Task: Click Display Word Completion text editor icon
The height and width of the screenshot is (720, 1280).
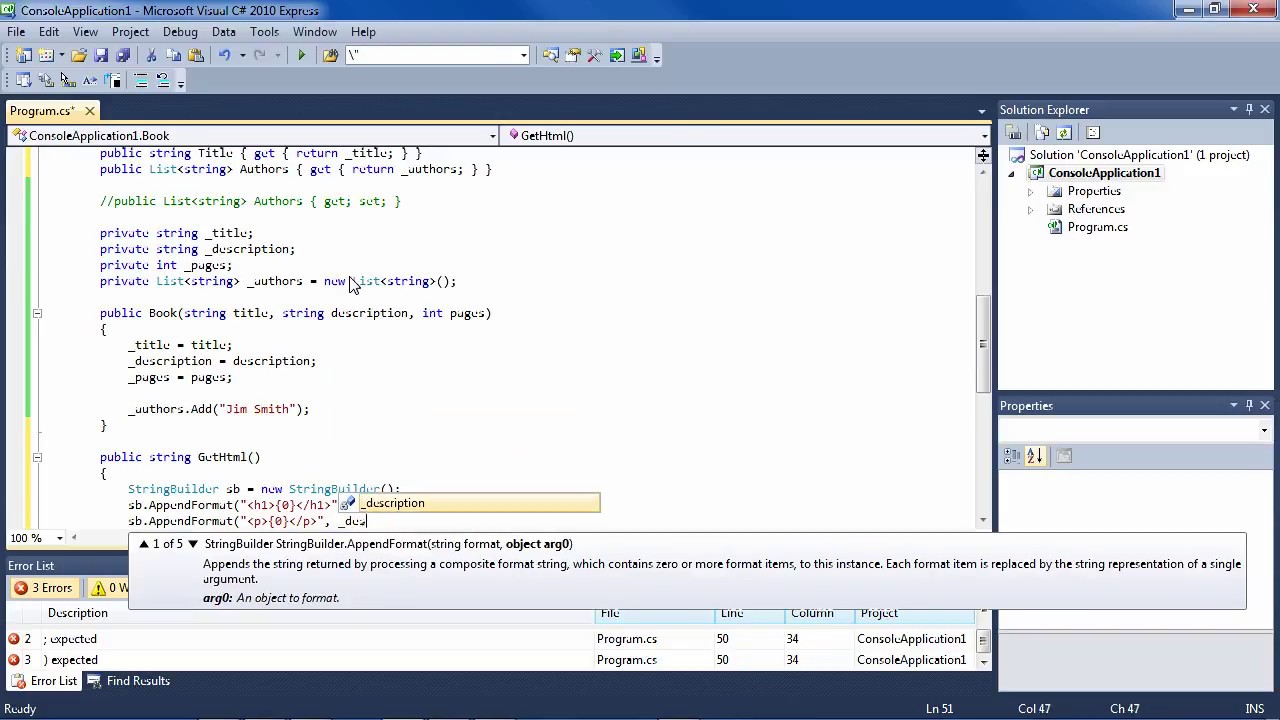Action: [x=90, y=80]
